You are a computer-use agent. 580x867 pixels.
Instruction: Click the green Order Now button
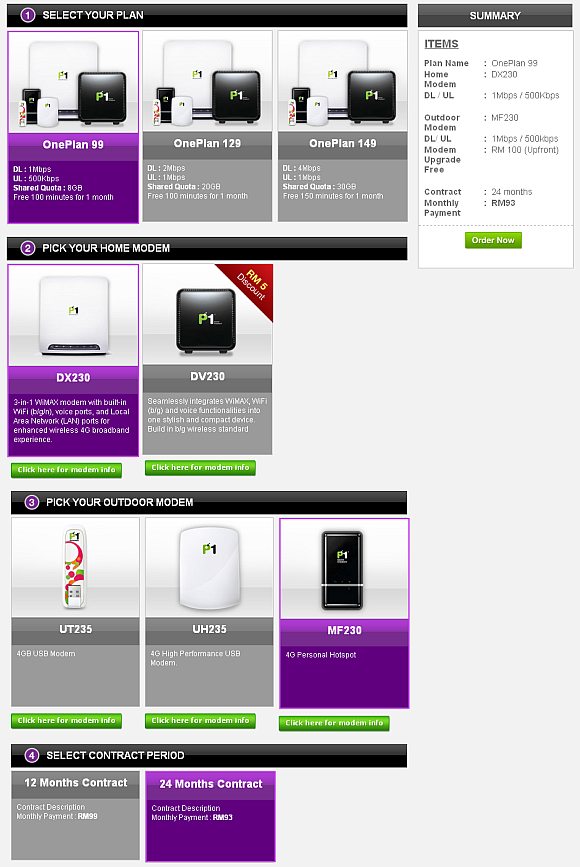(x=493, y=240)
